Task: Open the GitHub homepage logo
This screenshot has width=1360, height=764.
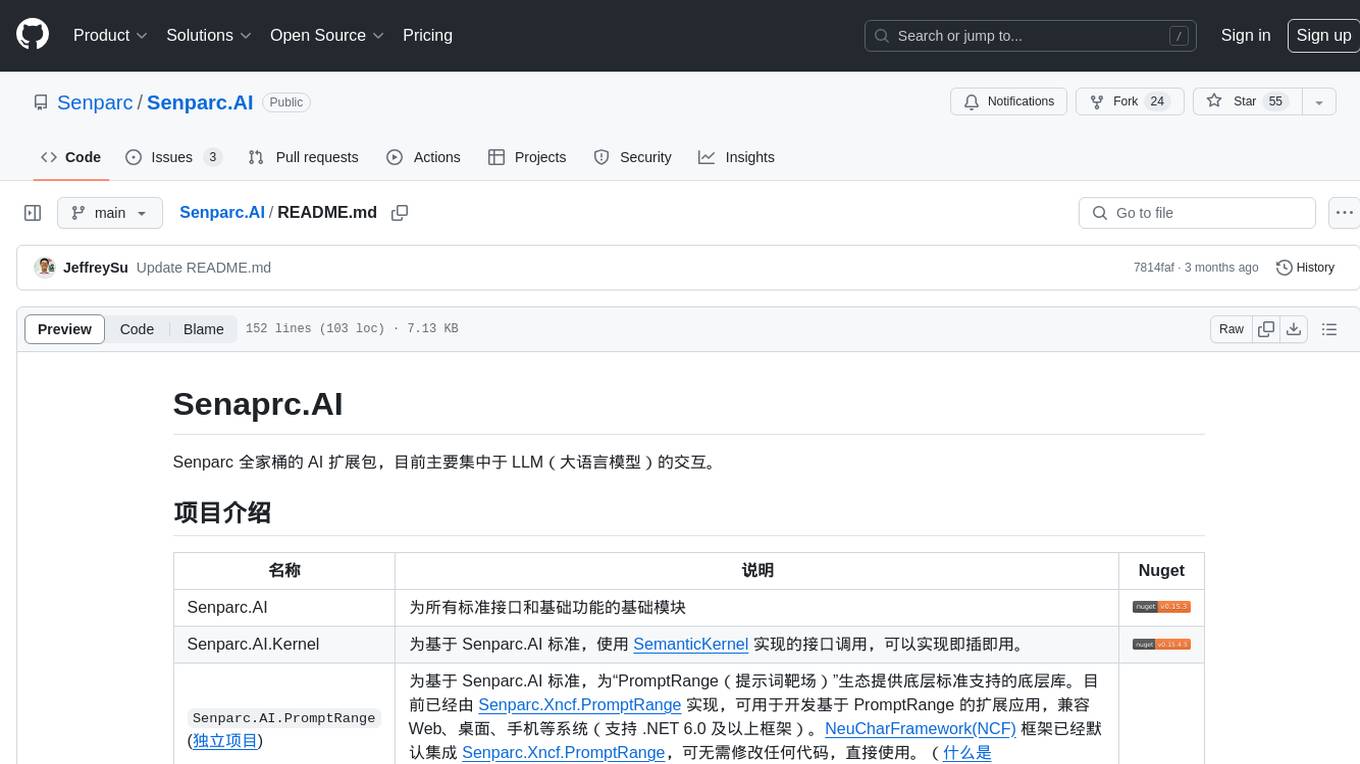Action: pos(32,35)
